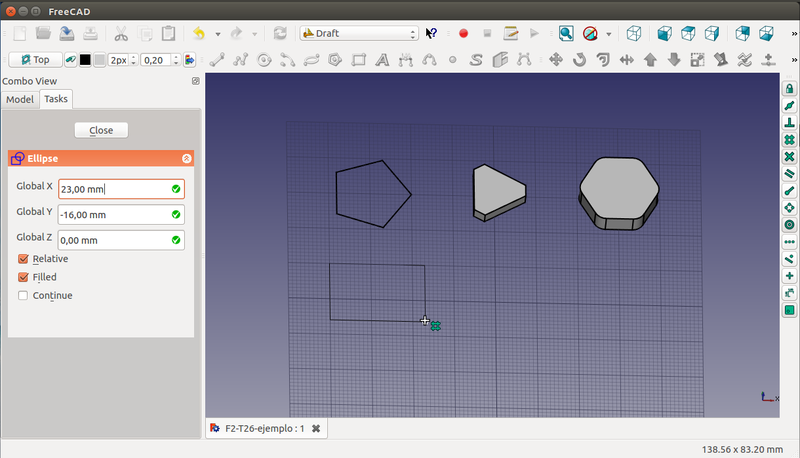Open the Draft workbench dropdown
This screenshot has height=458, width=800.
click(358, 33)
